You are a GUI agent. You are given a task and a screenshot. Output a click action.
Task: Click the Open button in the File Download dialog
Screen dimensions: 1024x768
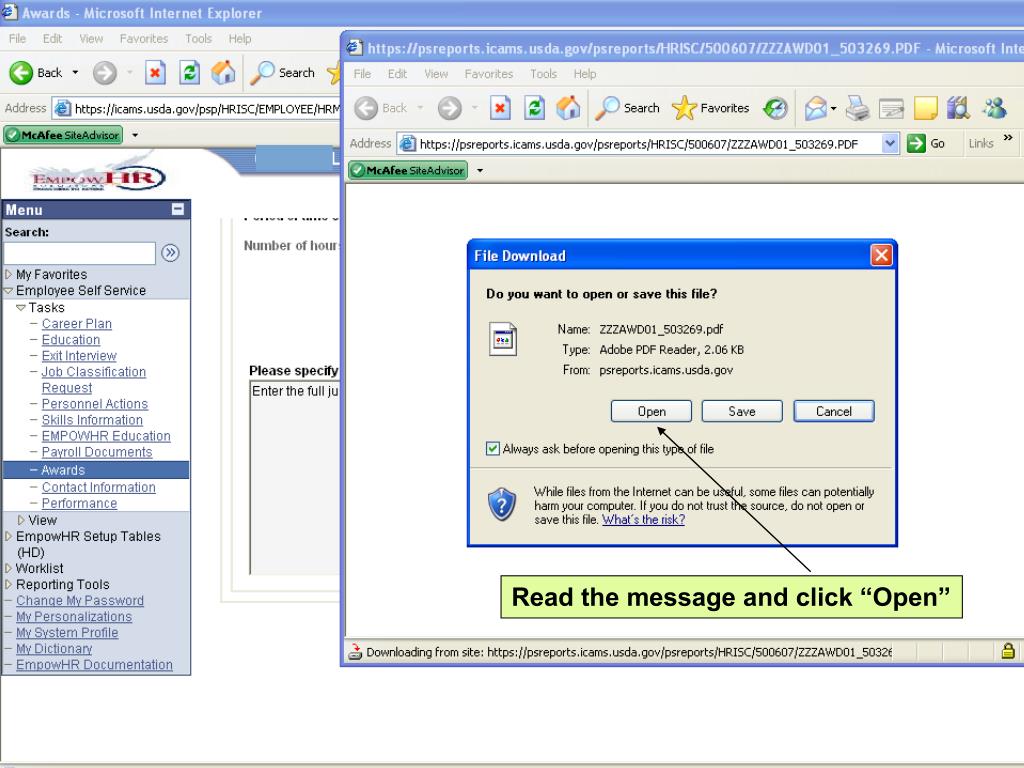pyautogui.click(x=651, y=411)
